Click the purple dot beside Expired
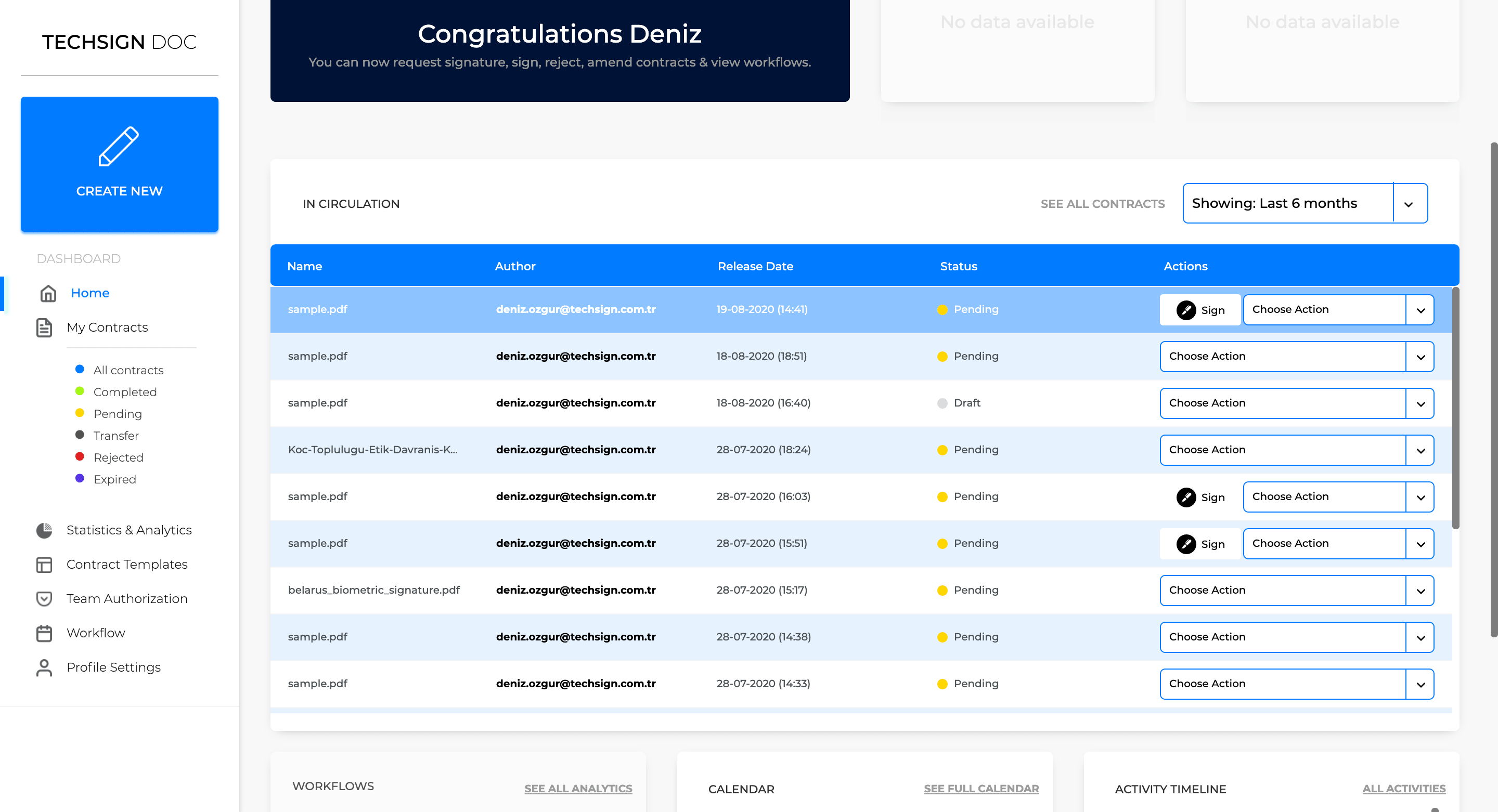1498x812 pixels. point(80,478)
